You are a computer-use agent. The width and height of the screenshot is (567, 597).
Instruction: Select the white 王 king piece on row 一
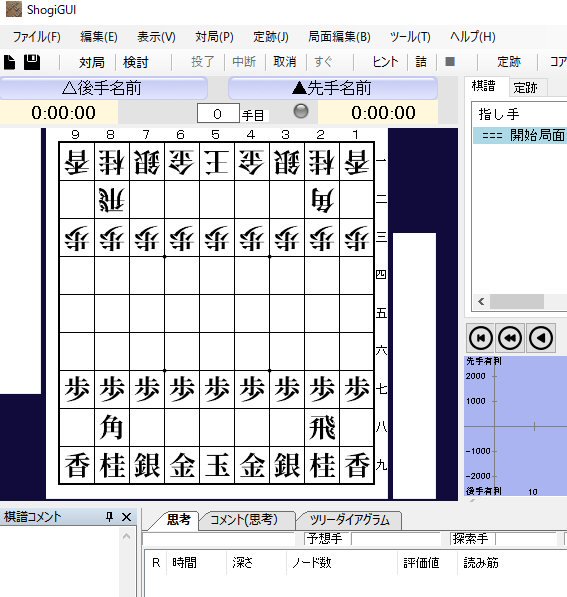tap(217, 162)
